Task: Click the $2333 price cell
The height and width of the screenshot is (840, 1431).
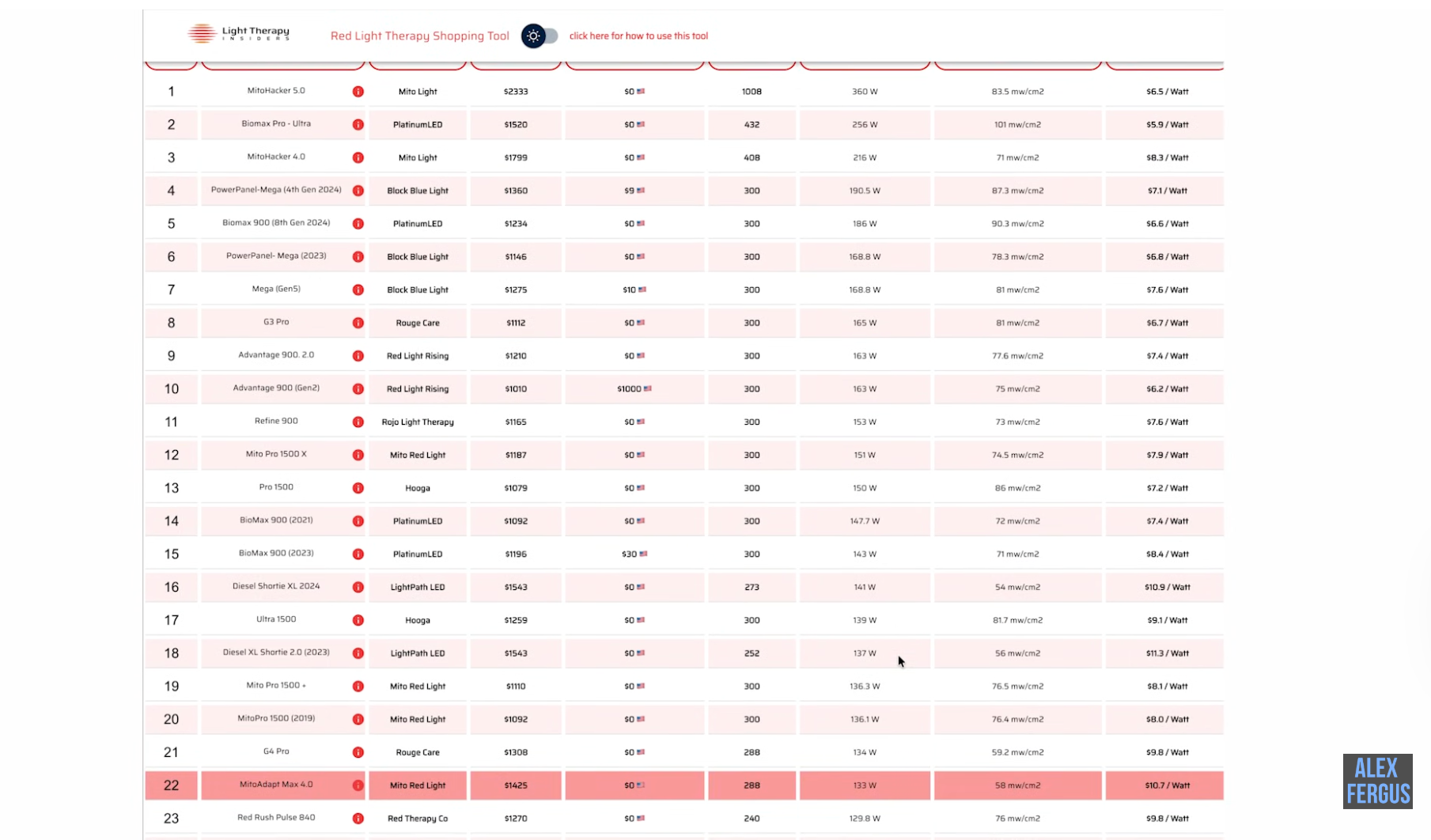Action: (x=516, y=92)
